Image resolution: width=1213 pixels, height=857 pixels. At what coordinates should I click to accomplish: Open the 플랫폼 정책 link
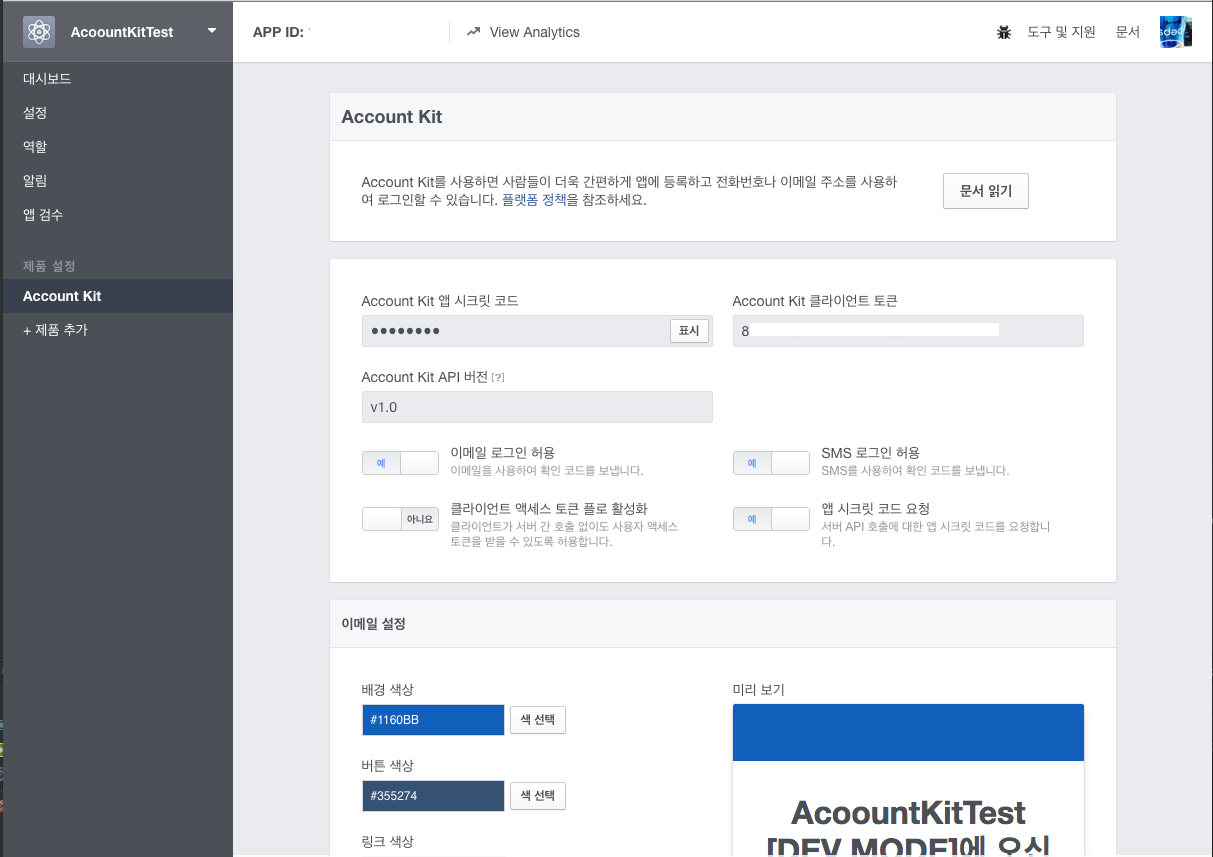533,200
